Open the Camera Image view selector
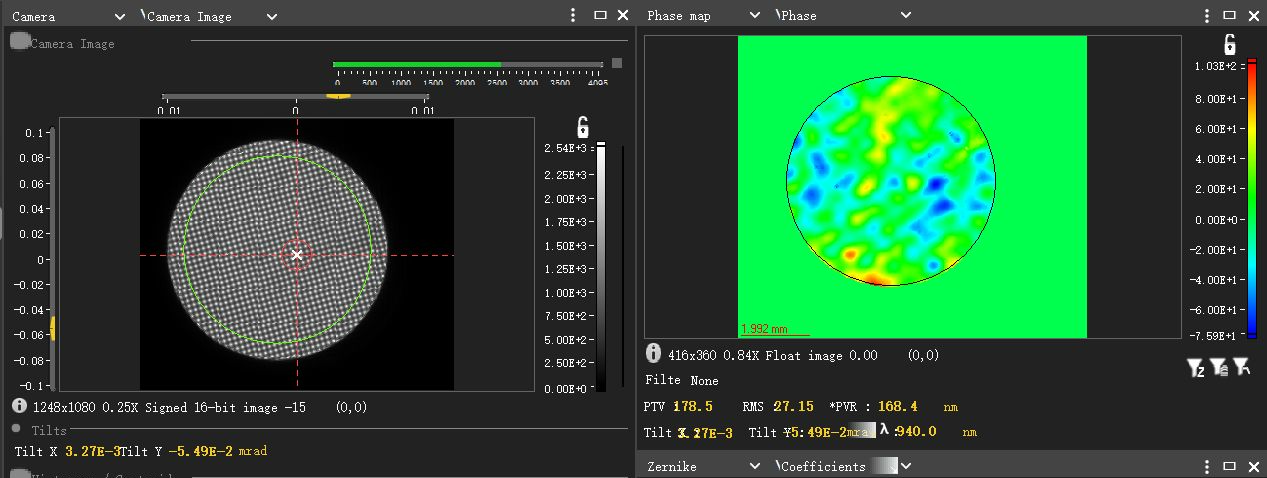 click(x=272, y=16)
